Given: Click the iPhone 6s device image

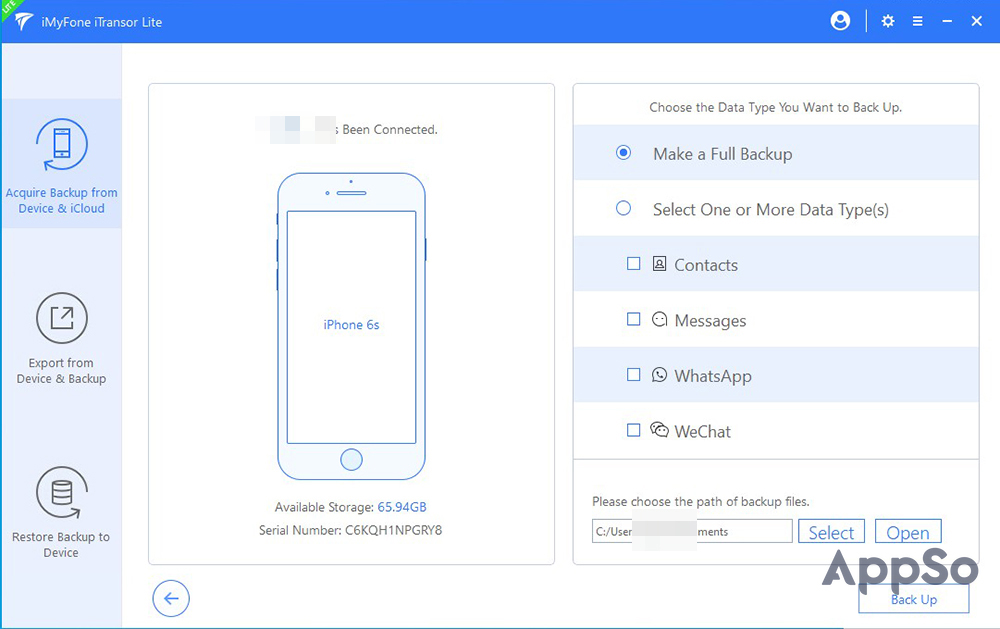Looking at the screenshot, I should 351,326.
